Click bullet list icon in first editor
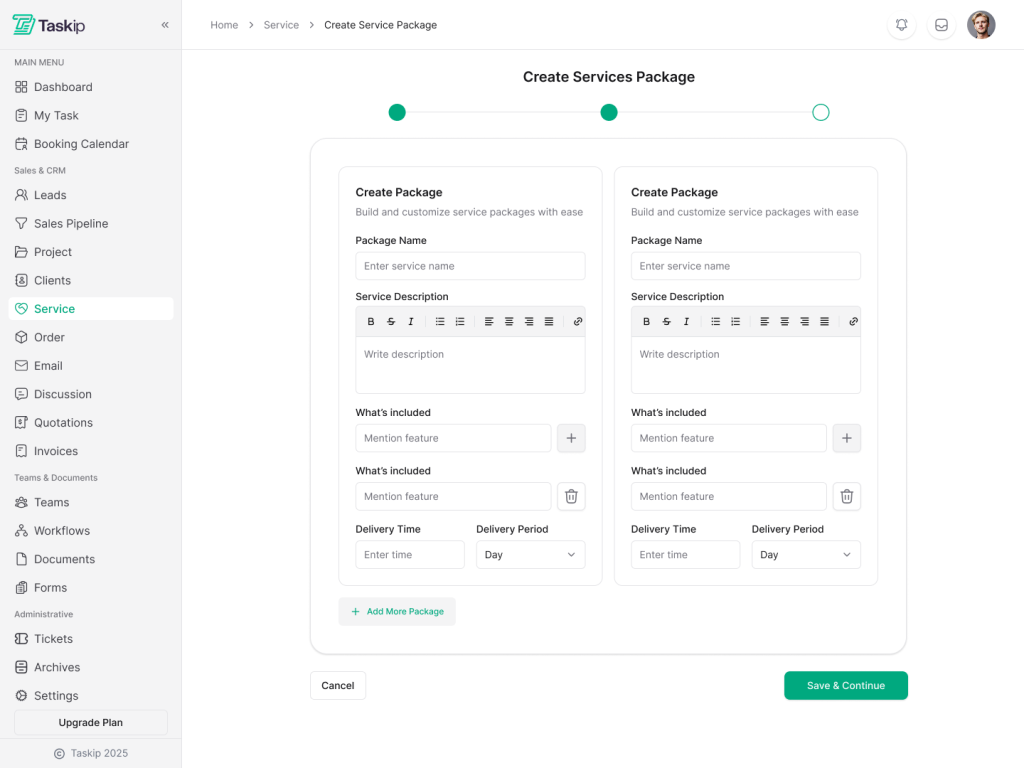Image resolution: width=1024 pixels, height=768 pixels. [x=440, y=322]
